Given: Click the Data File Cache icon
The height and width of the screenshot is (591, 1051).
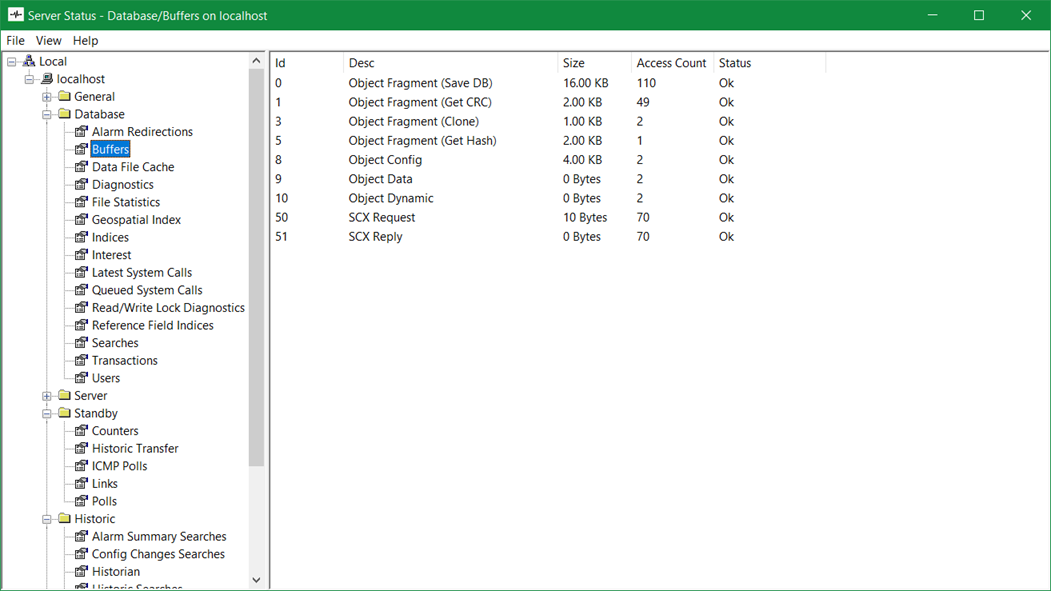Looking at the screenshot, I should [x=82, y=167].
